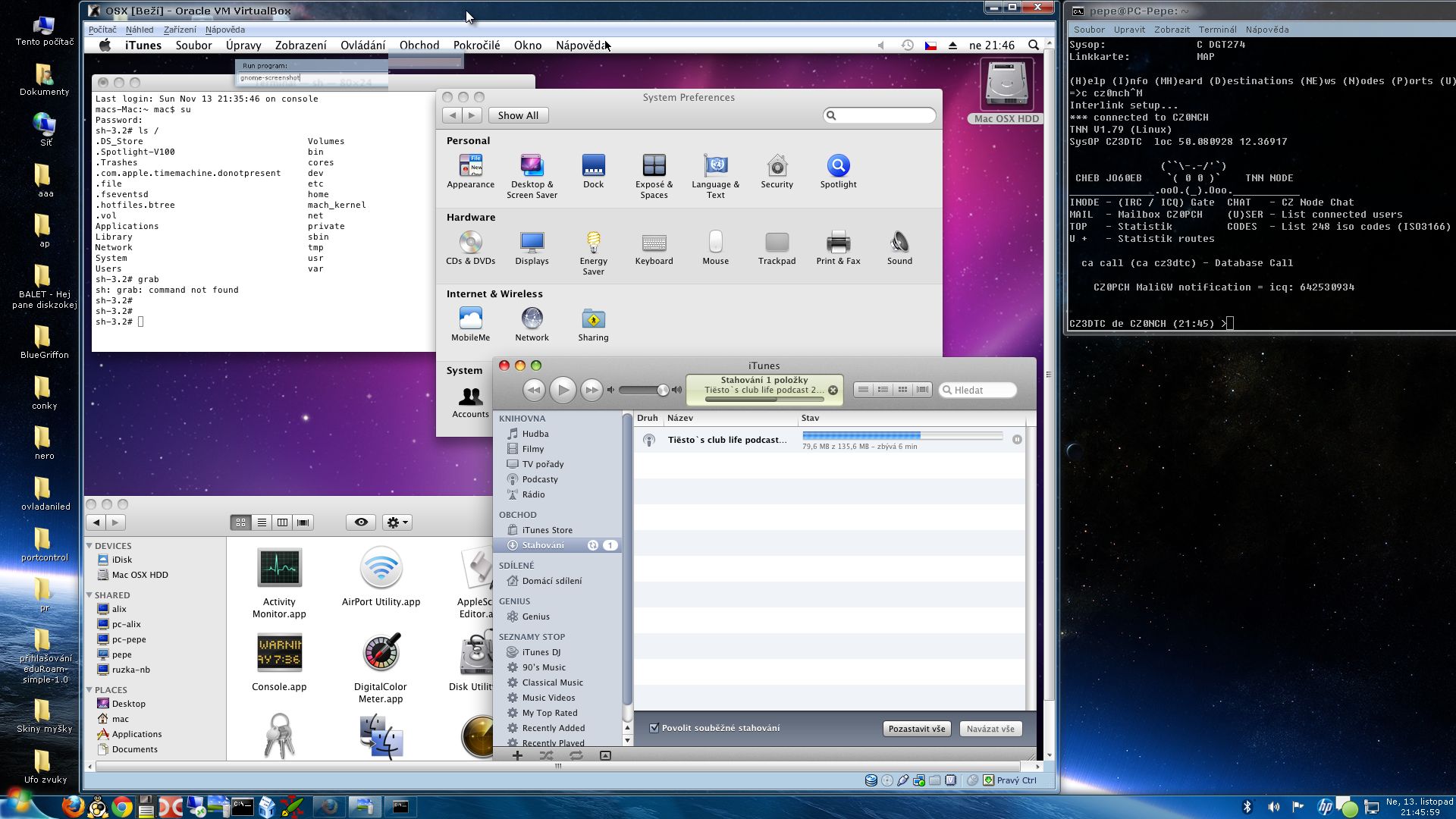1456x819 pixels.
Task: Focus System Preferences search field
Action: coord(880,115)
